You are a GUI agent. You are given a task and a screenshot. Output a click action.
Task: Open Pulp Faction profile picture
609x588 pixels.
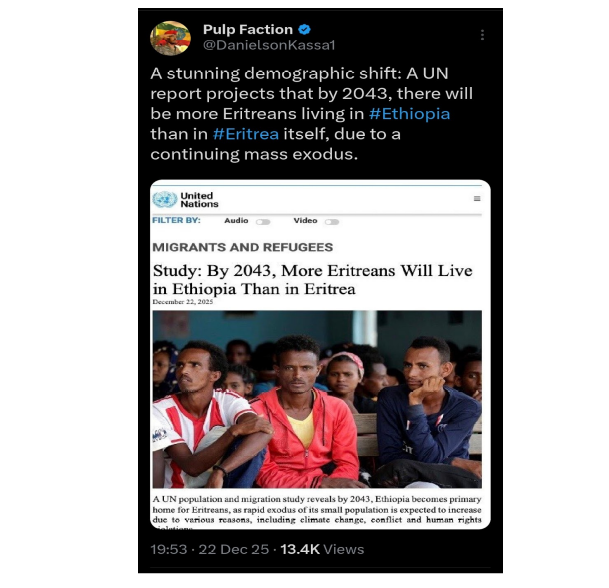(170, 38)
